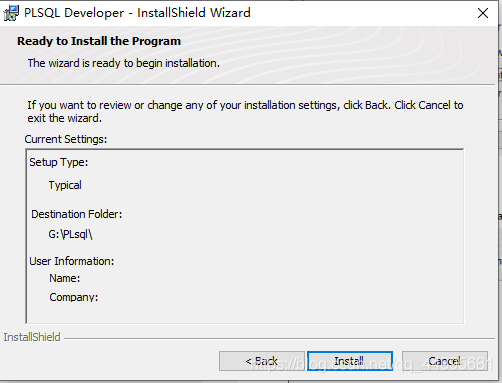
Task: Click the InstallShield brand label at bottom
Action: [x=32, y=337]
